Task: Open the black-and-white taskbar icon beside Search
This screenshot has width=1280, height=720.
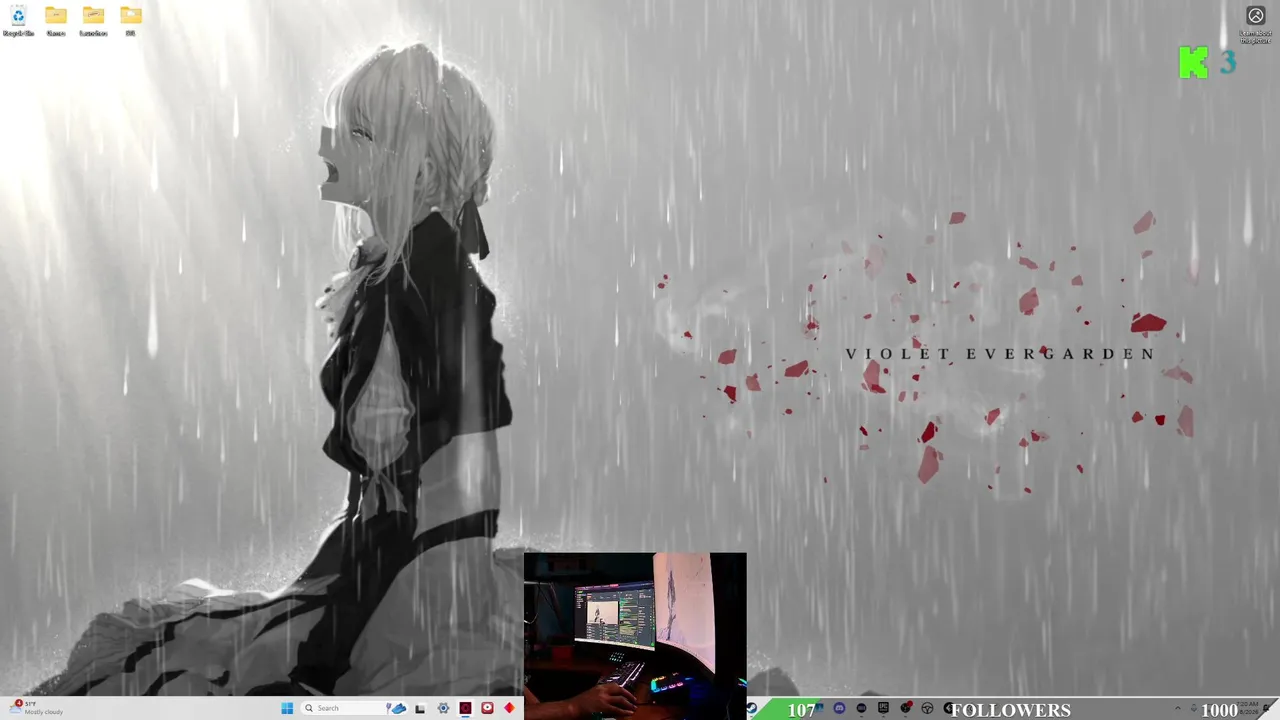Action: (420, 708)
